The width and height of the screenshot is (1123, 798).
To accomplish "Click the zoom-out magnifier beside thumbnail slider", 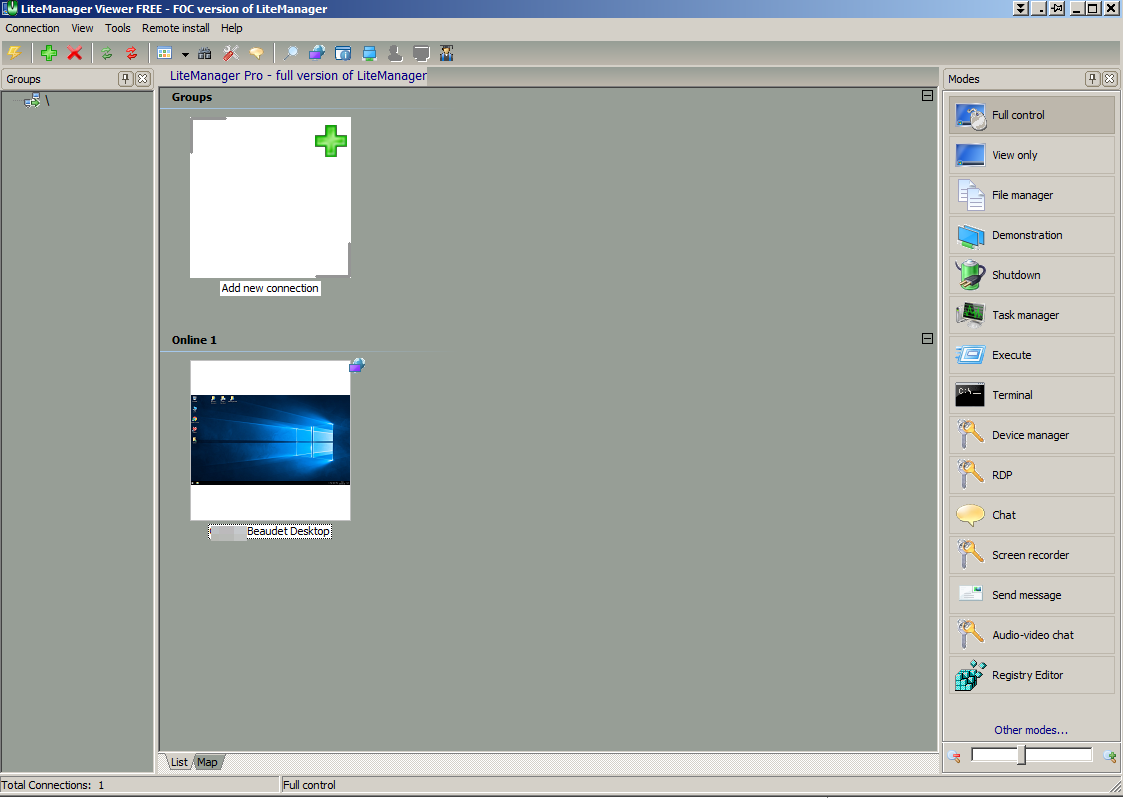I will 955,756.
